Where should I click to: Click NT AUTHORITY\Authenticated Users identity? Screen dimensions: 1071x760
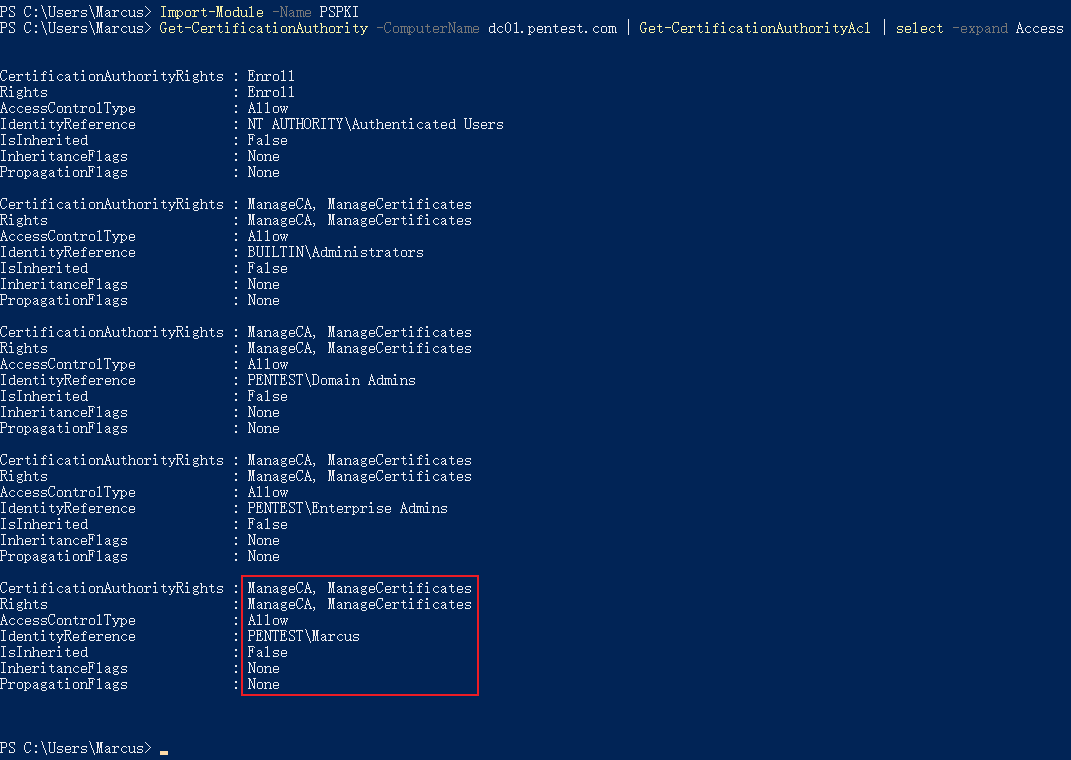376,124
